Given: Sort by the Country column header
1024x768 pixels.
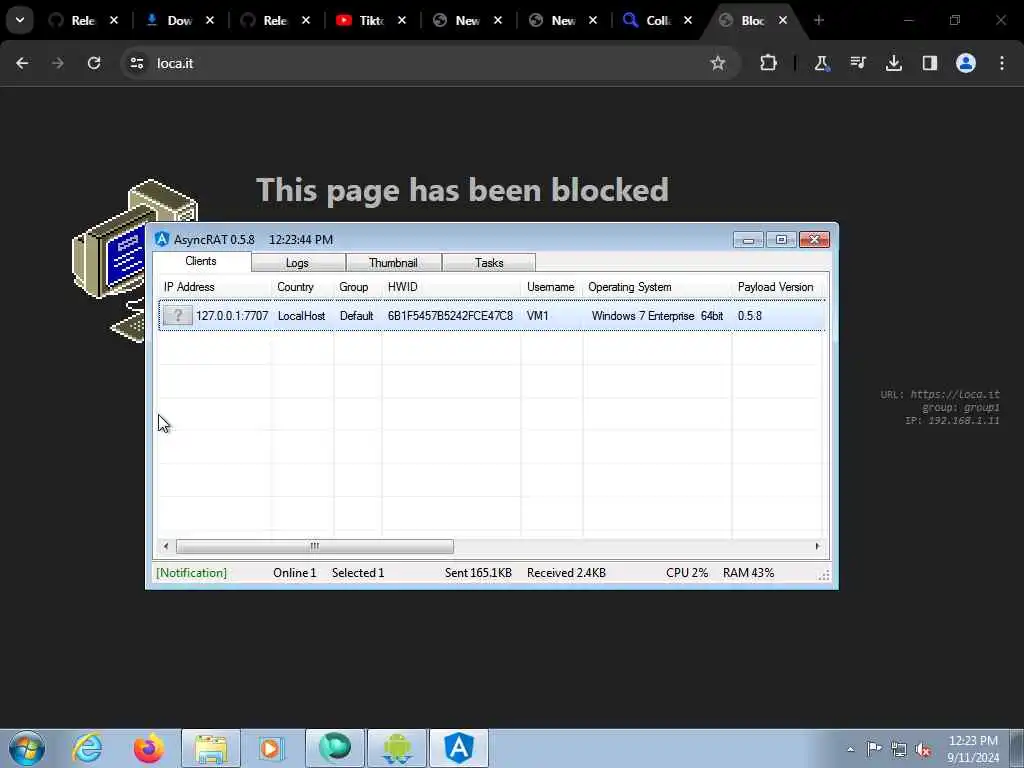Looking at the screenshot, I should coord(295,287).
